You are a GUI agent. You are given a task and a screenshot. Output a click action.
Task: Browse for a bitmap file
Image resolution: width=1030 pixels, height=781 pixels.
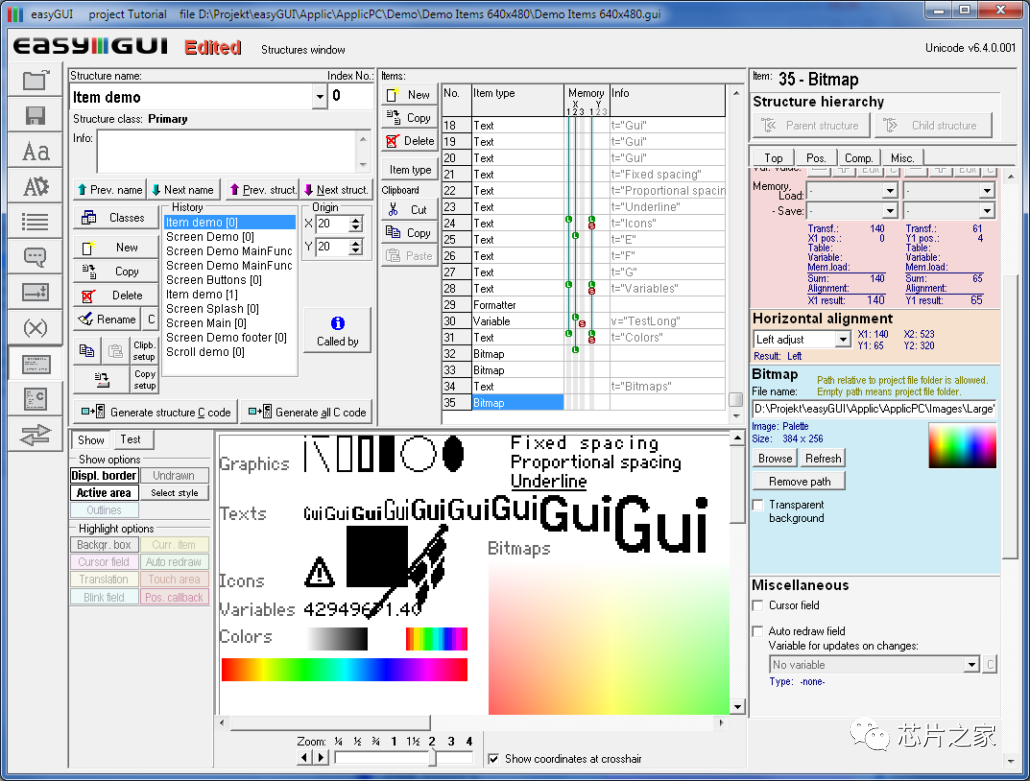(774, 458)
